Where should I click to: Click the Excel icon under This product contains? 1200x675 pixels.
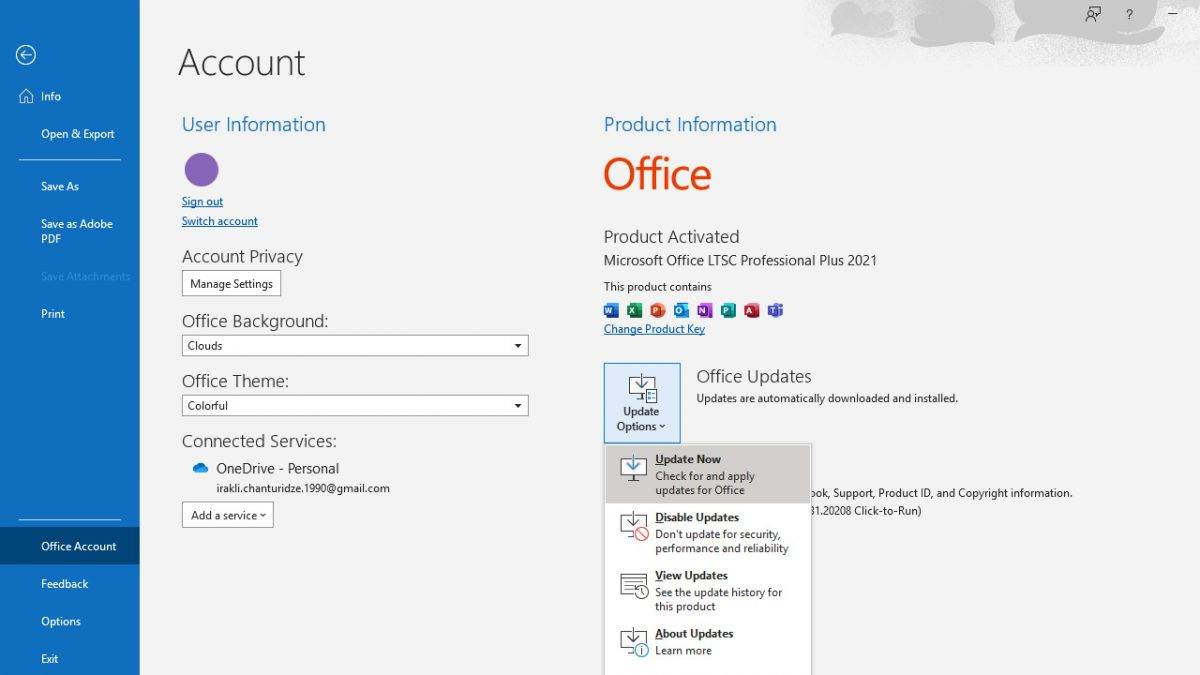pos(633,310)
